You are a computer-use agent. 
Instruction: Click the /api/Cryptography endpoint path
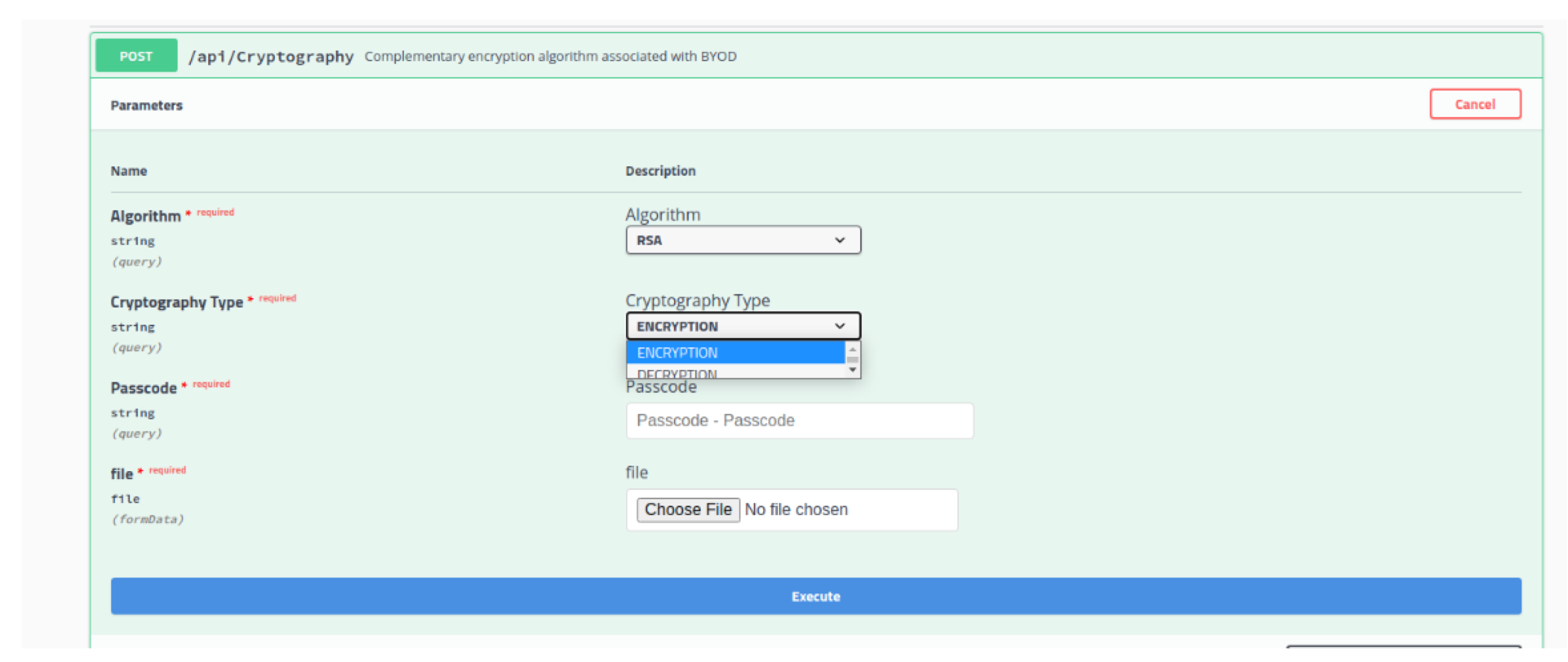(271, 56)
